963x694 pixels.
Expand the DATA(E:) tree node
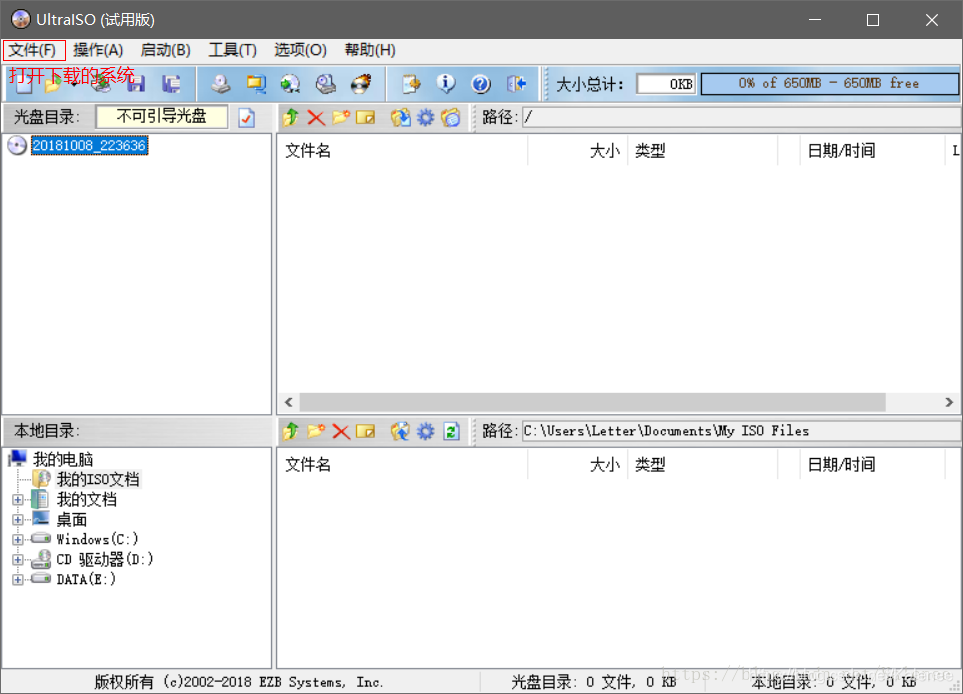point(18,580)
